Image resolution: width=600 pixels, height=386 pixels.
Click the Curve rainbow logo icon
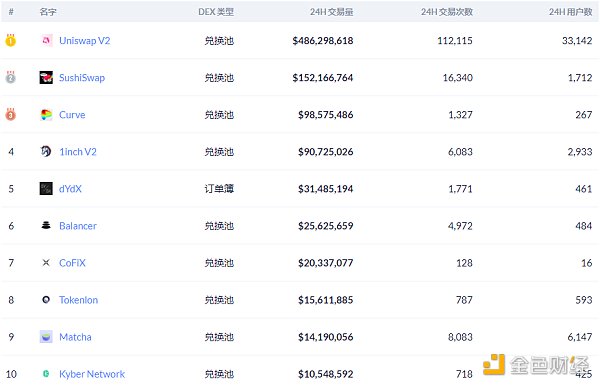46,115
